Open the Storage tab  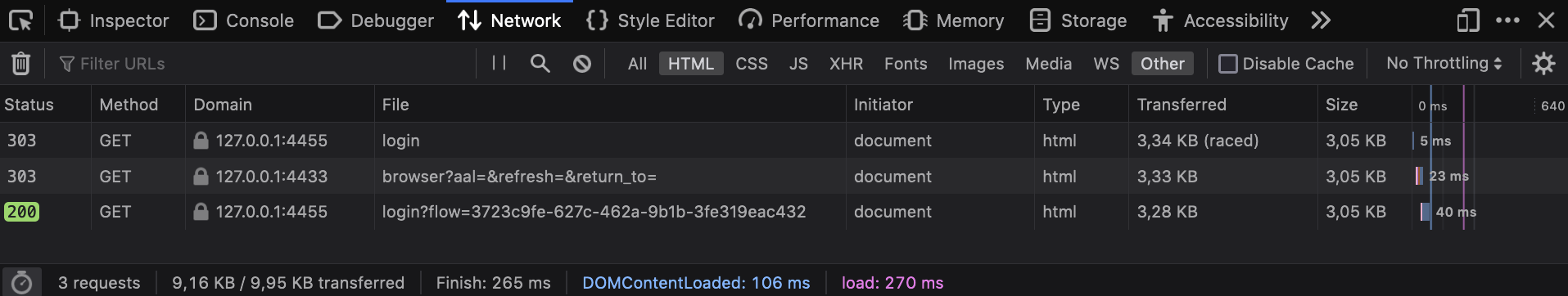point(1078,20)
